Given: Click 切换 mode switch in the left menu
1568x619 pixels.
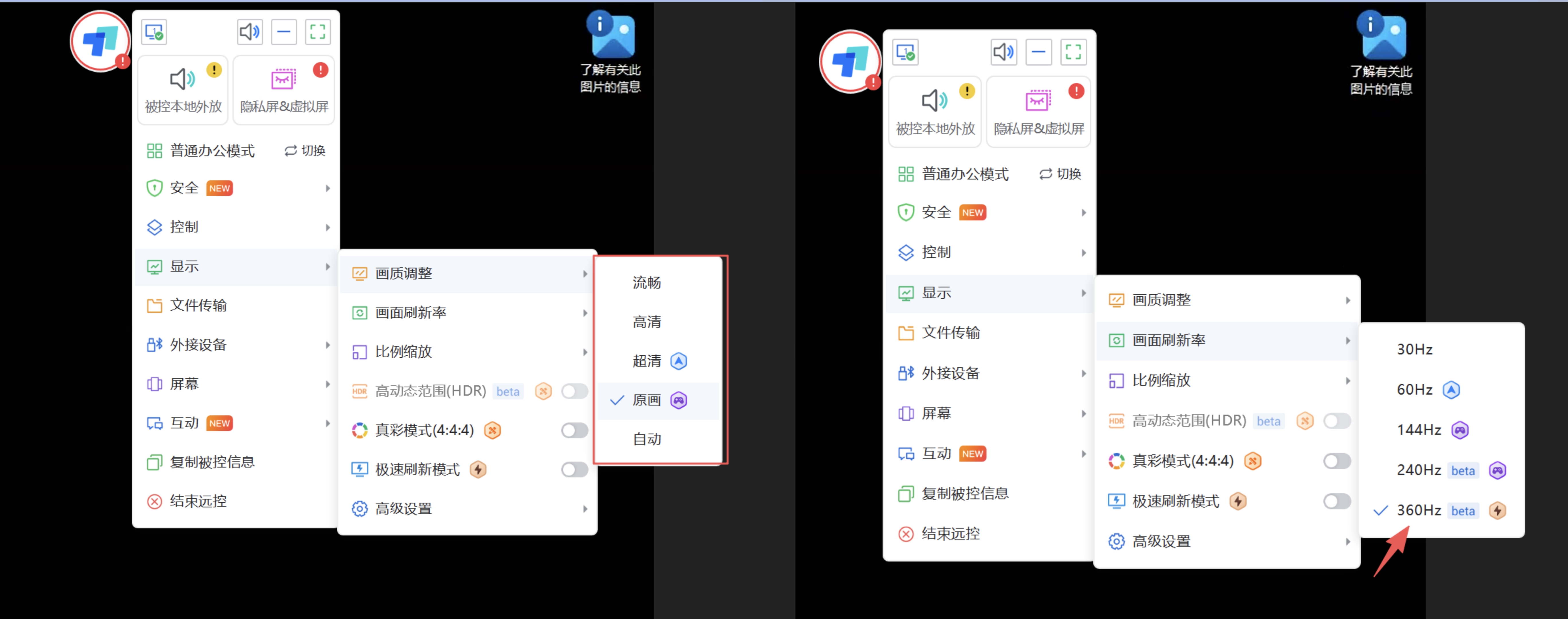Looking at the screenshot, I should click(305, 151).
